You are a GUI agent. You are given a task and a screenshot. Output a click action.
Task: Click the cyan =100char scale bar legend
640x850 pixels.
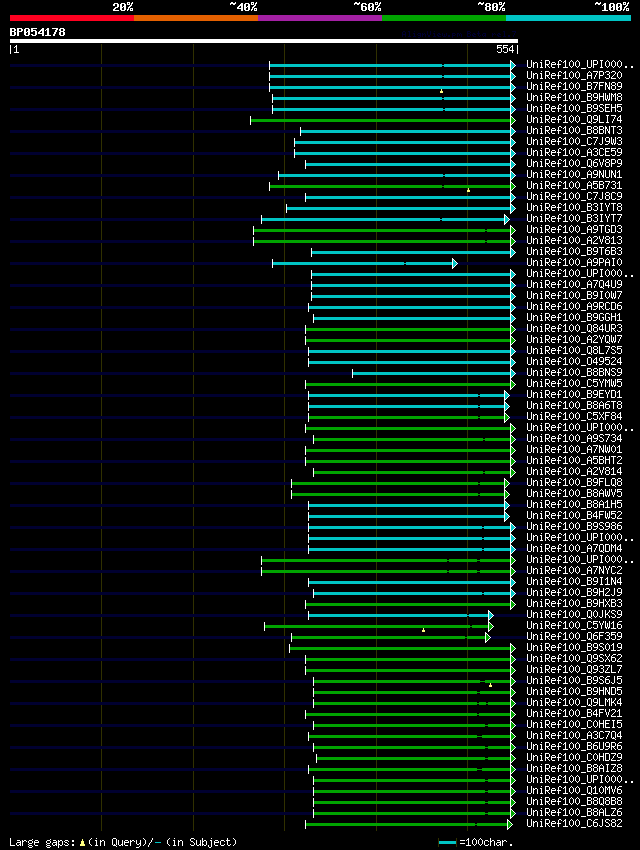click(x=448, y=842)
